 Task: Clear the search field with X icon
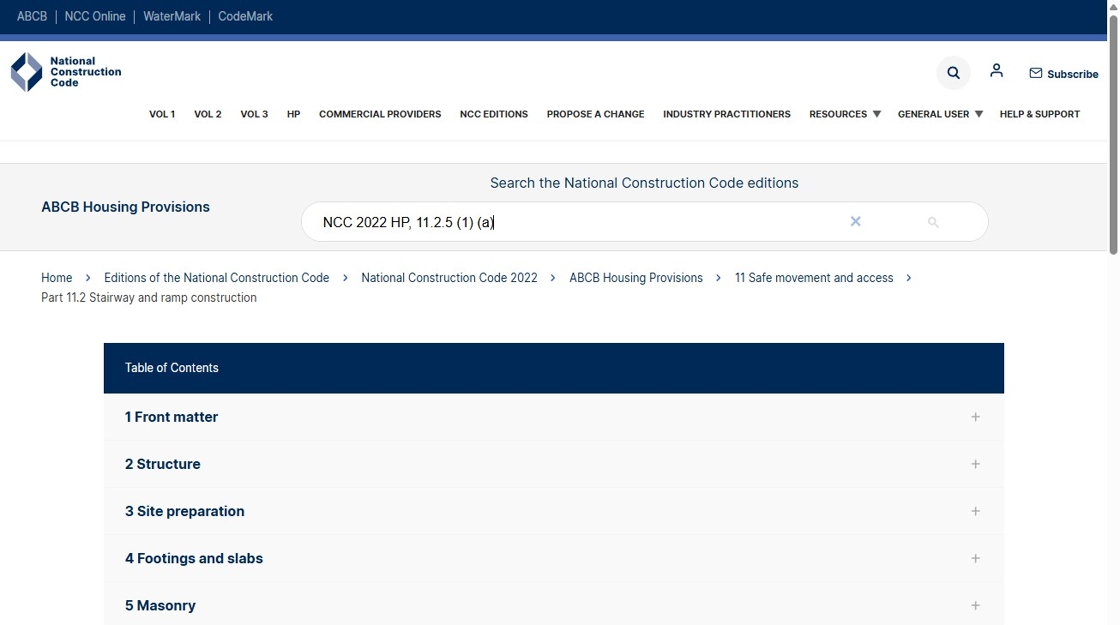tap(856, 221)
